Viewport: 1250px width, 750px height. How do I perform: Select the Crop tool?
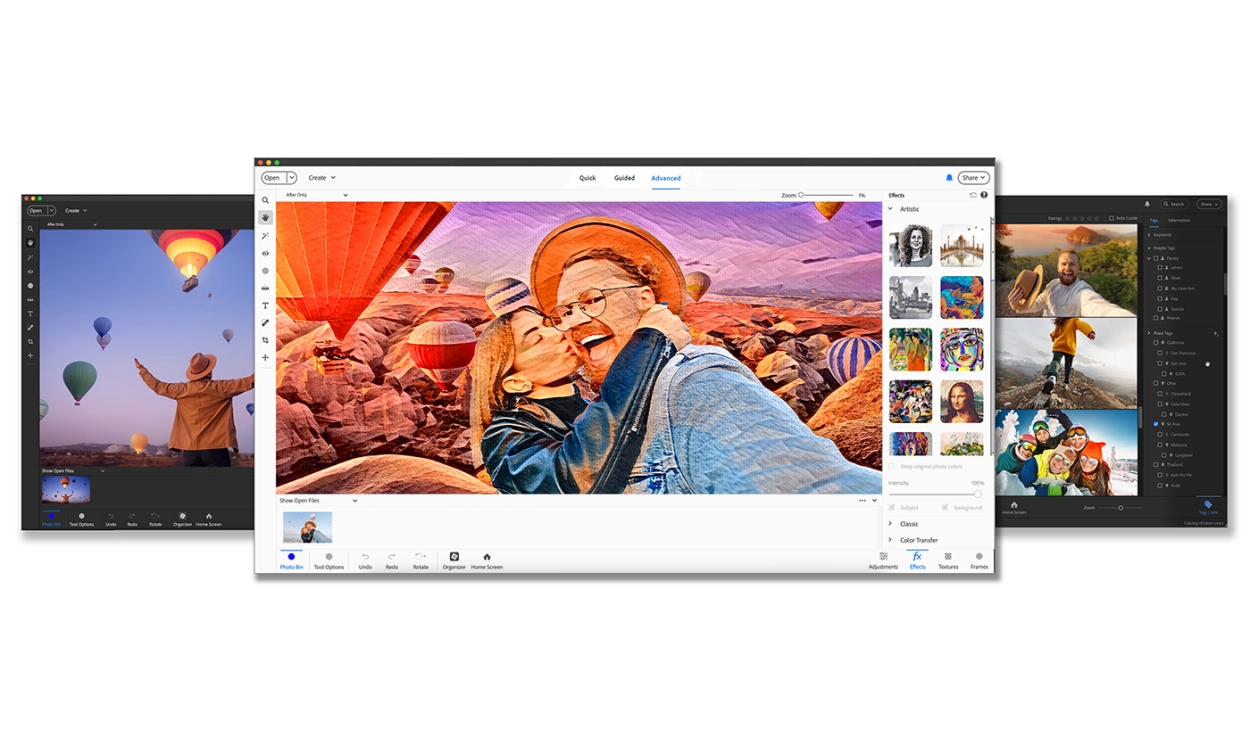265,340
